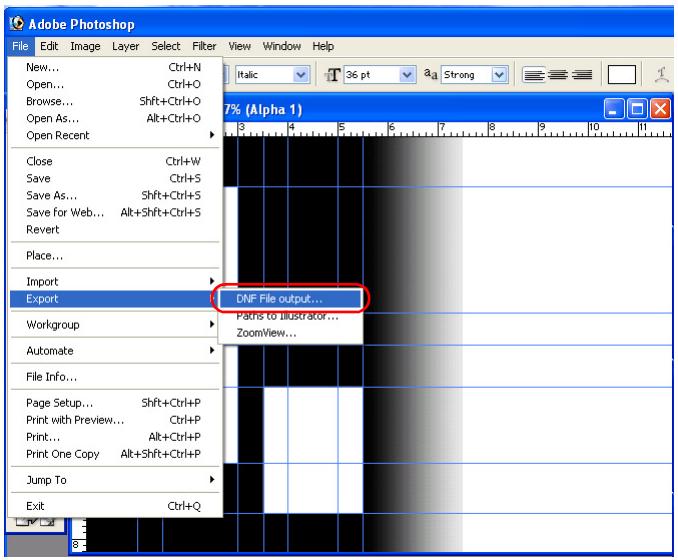Select Save for Web... entry
This screenshot has width=678, height=560.
[115, 212]
